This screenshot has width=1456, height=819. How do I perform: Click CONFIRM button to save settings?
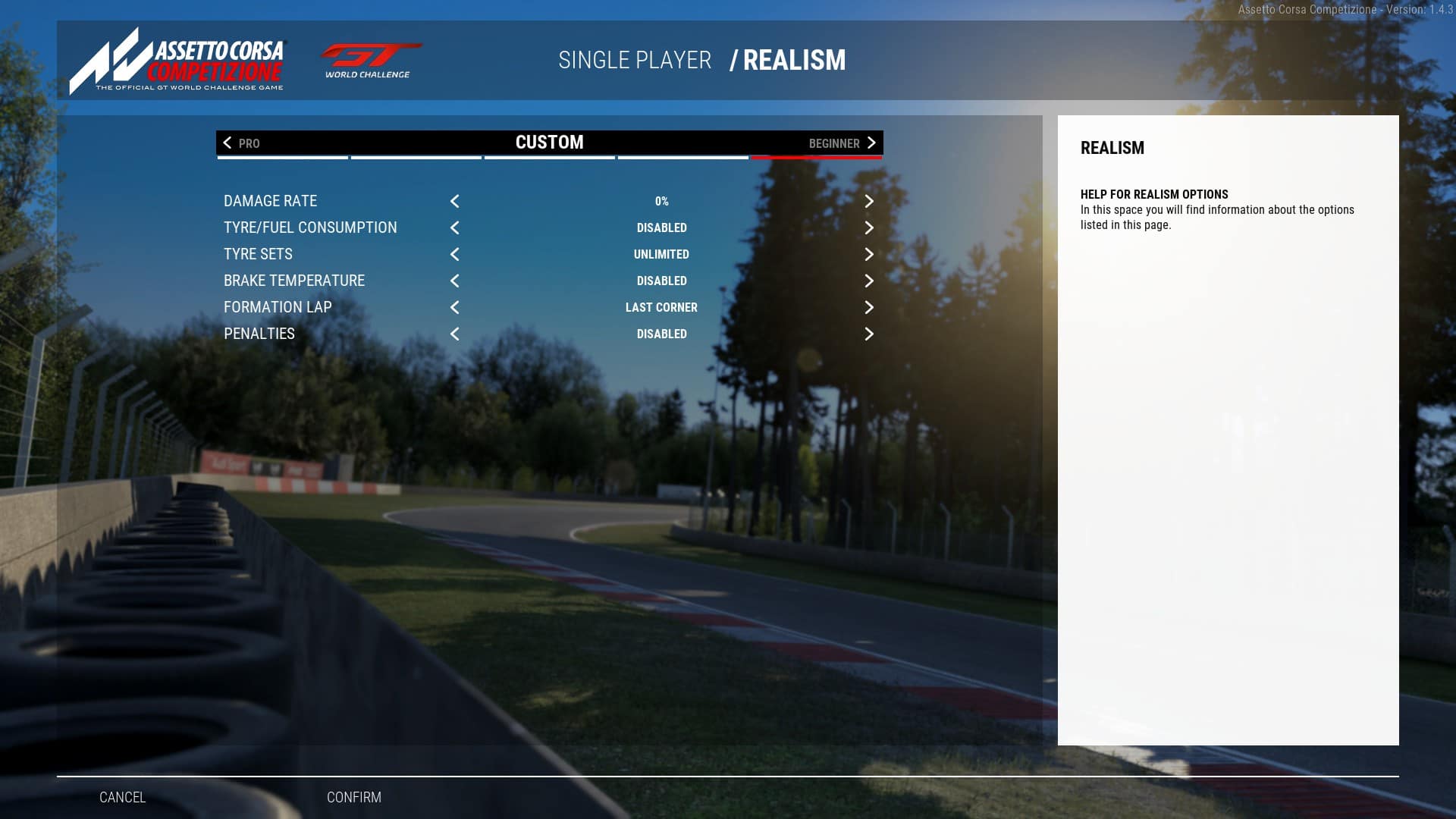click(x=354, y=797)
